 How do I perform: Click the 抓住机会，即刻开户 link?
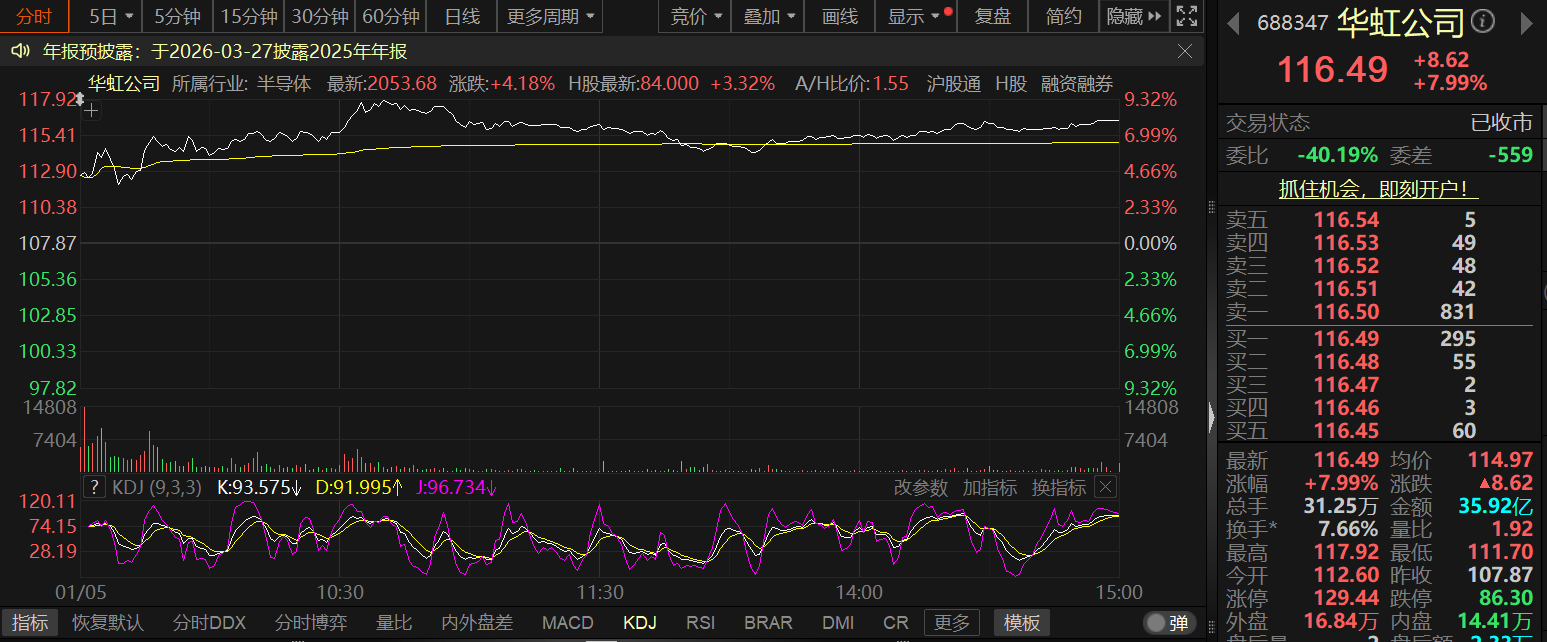tap(1379, 189)
